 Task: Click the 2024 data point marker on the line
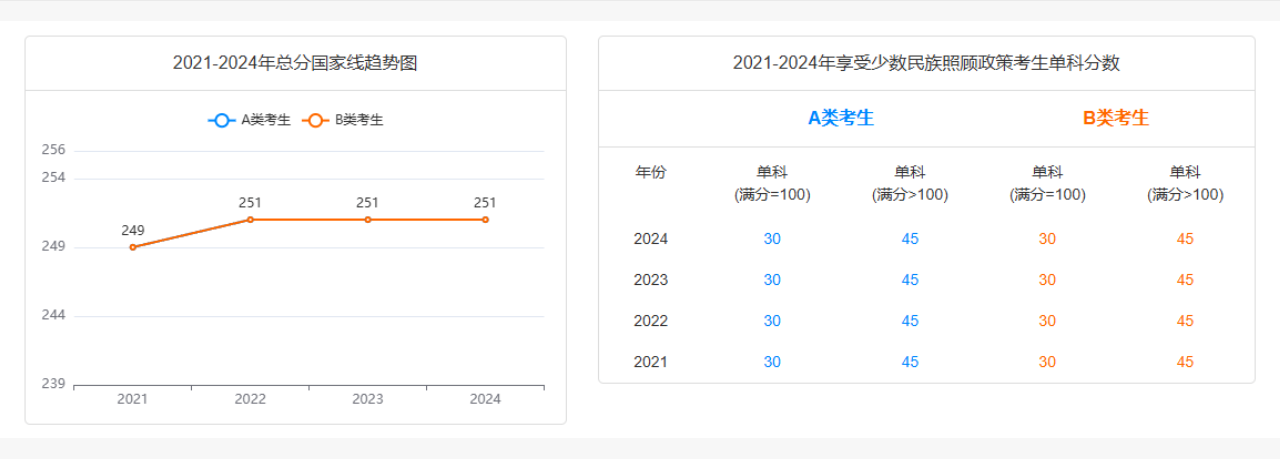point(485,219)
